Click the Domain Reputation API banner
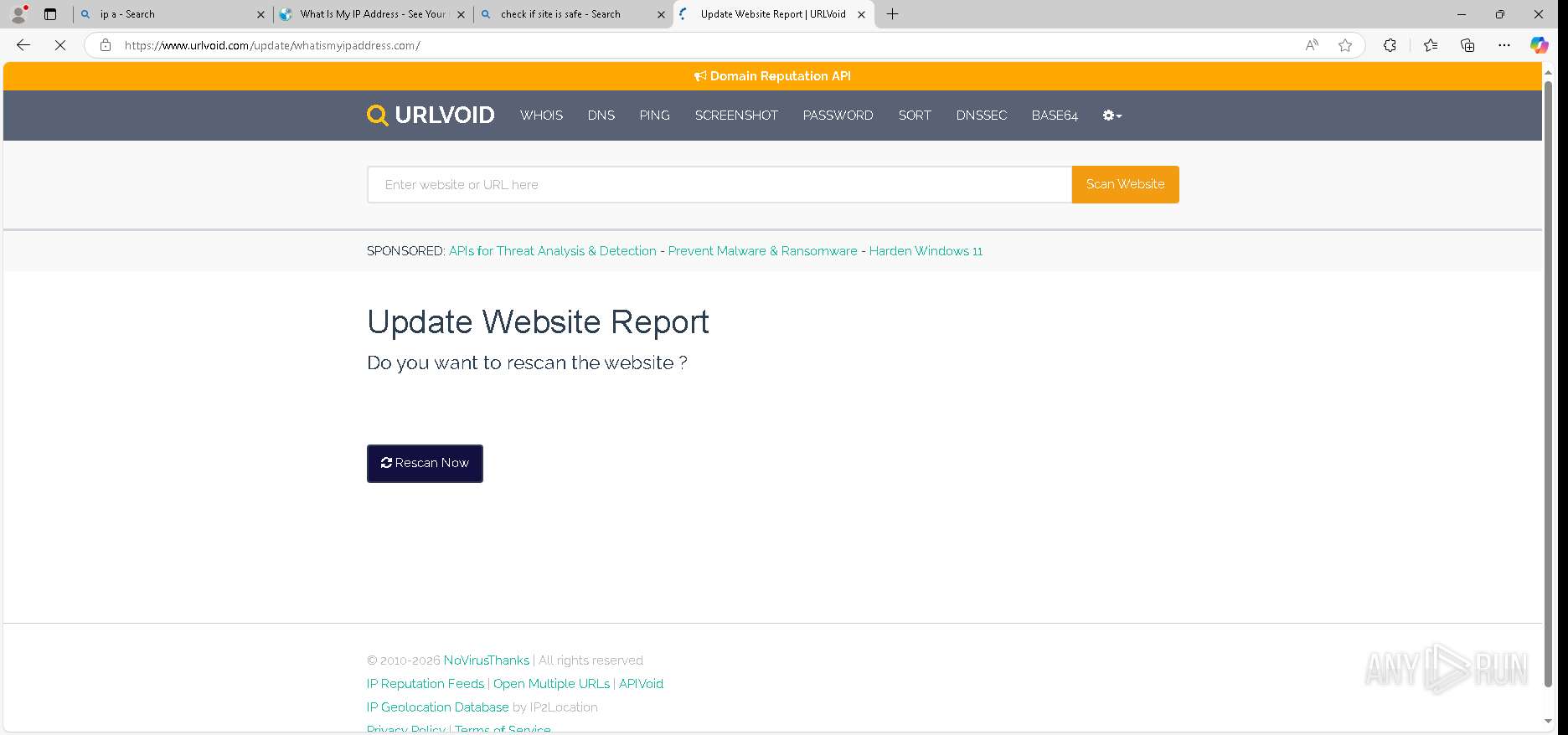 (772, 76)
